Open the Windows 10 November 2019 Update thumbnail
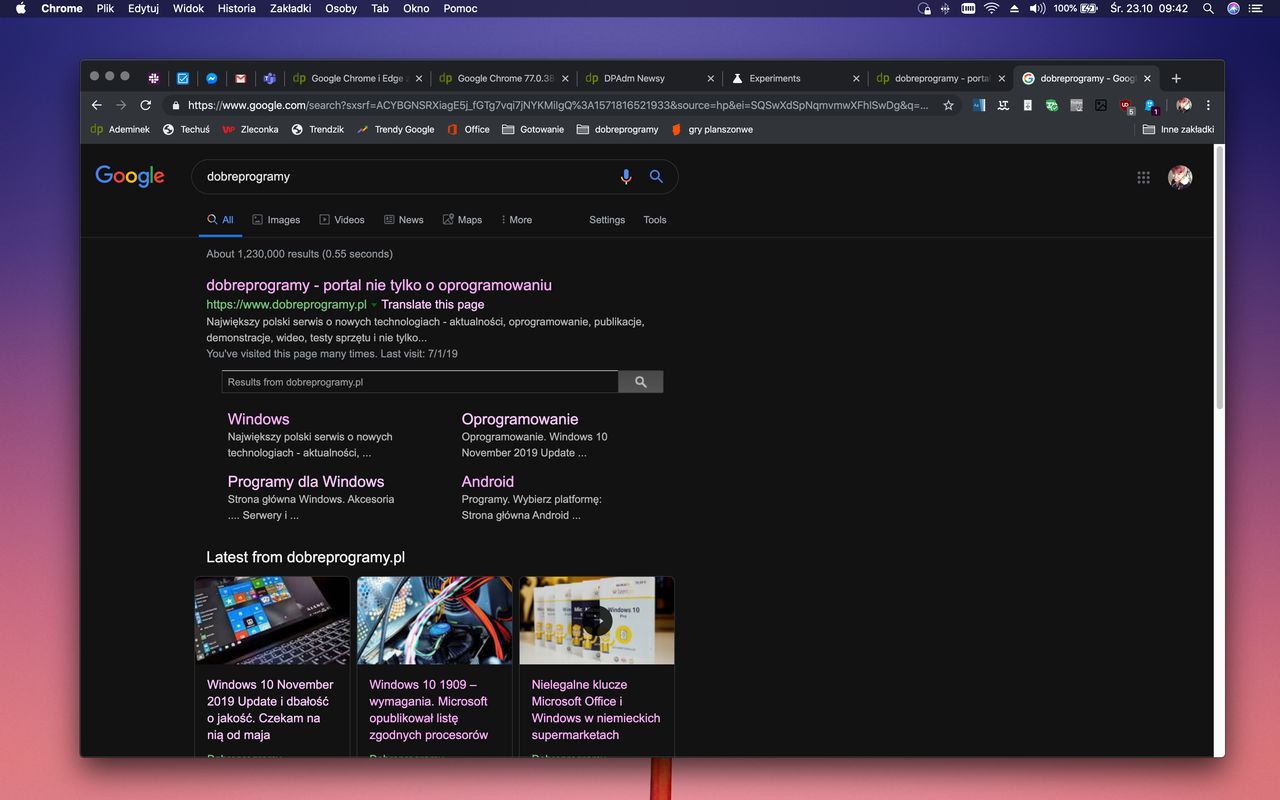 coord(272,620)
